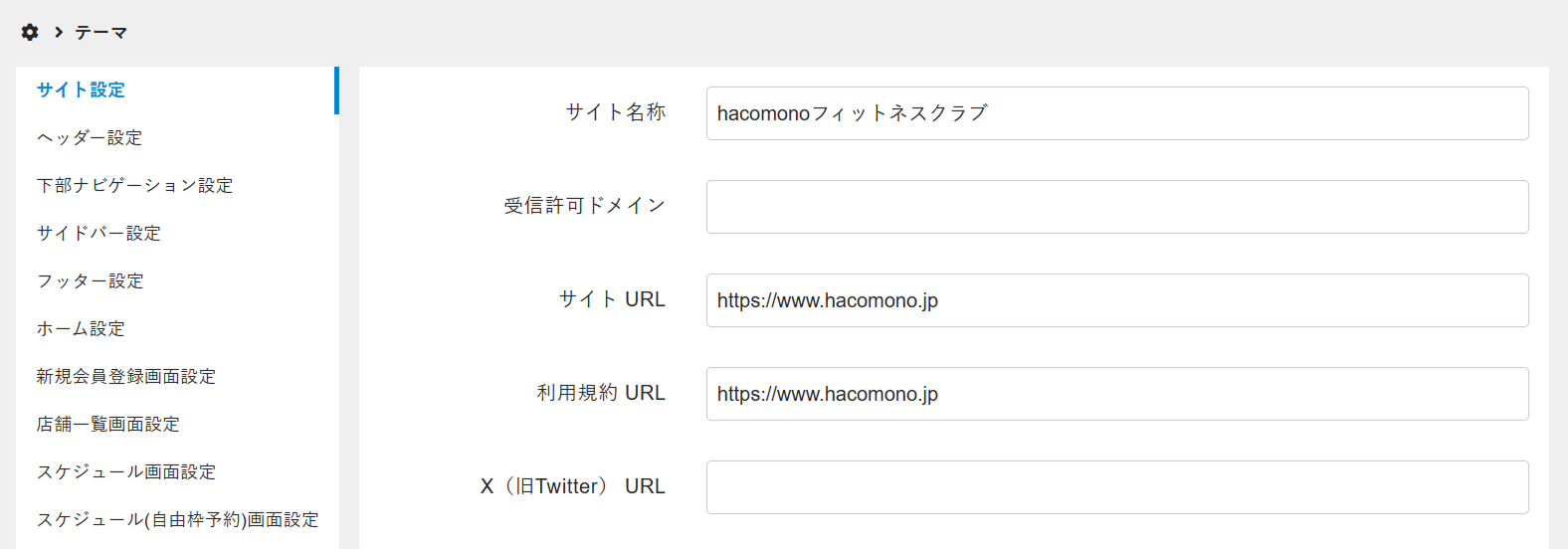Image resolution: width=1568 pixels, height=549 pixels.
Task: Open ヘッダー設定 menu item
Action: click(x=90, y=137)
